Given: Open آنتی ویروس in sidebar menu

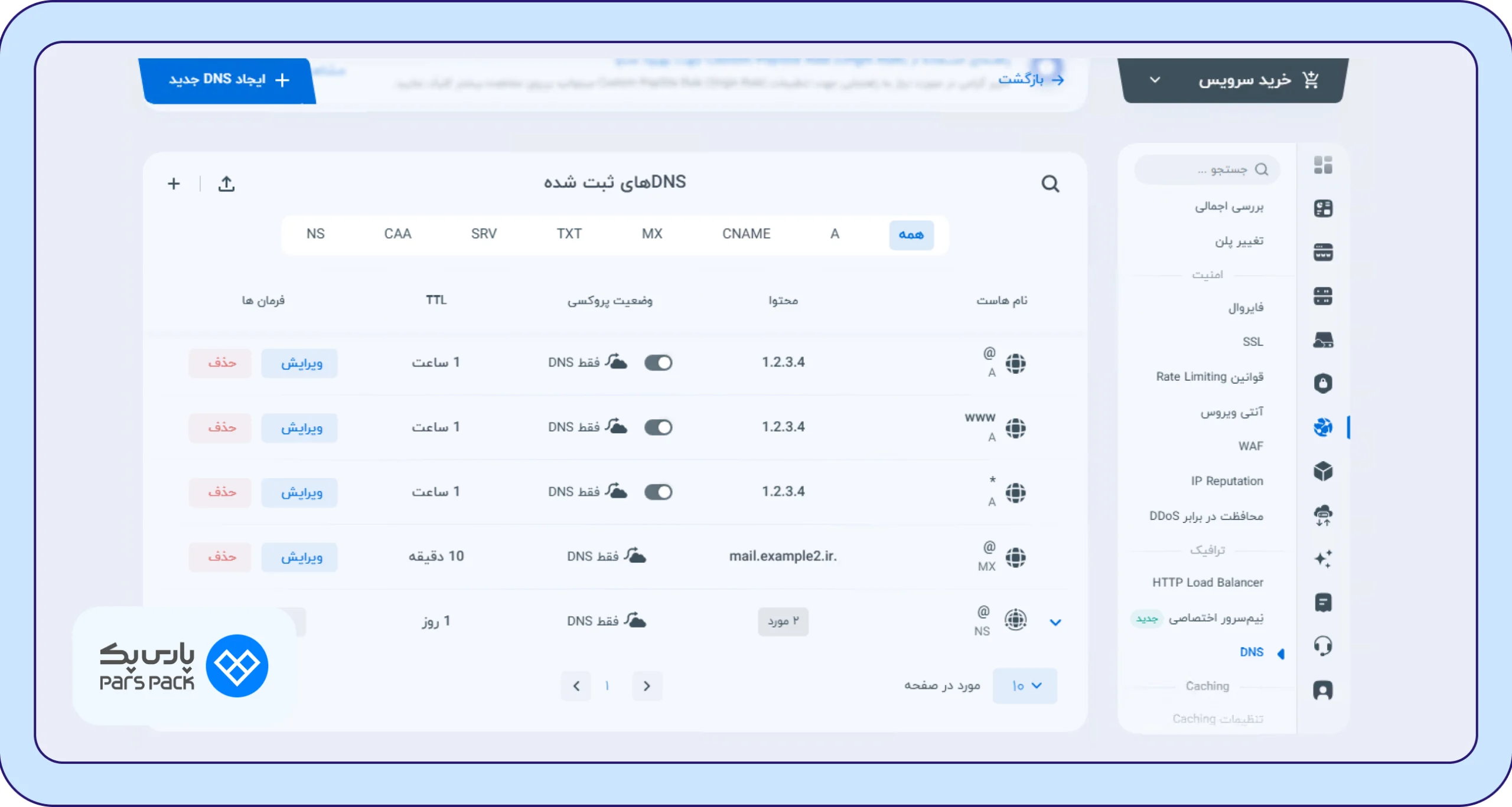Looking at the screenshot, I should tap(1231, 411).
